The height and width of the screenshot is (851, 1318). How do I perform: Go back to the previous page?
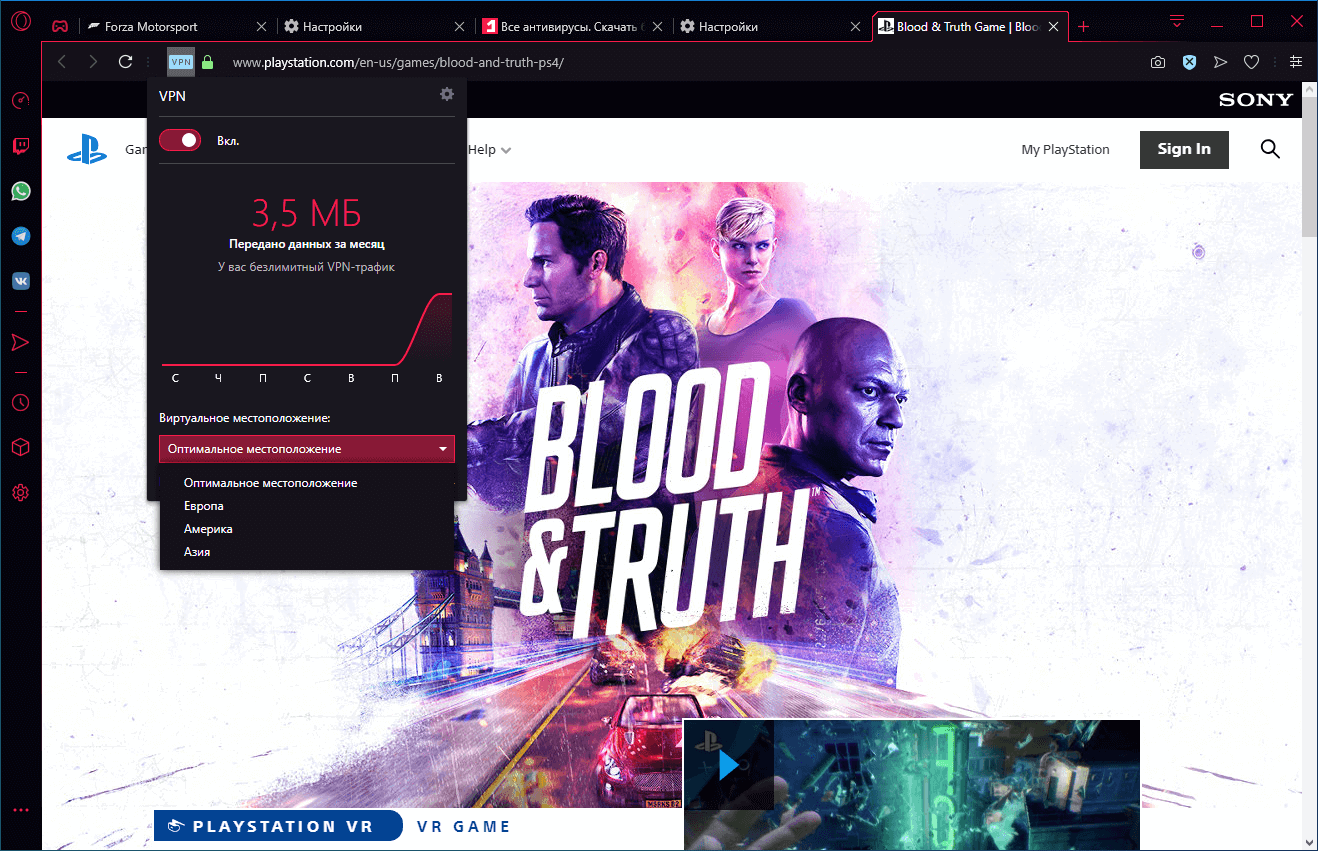(x=62, y=62)
